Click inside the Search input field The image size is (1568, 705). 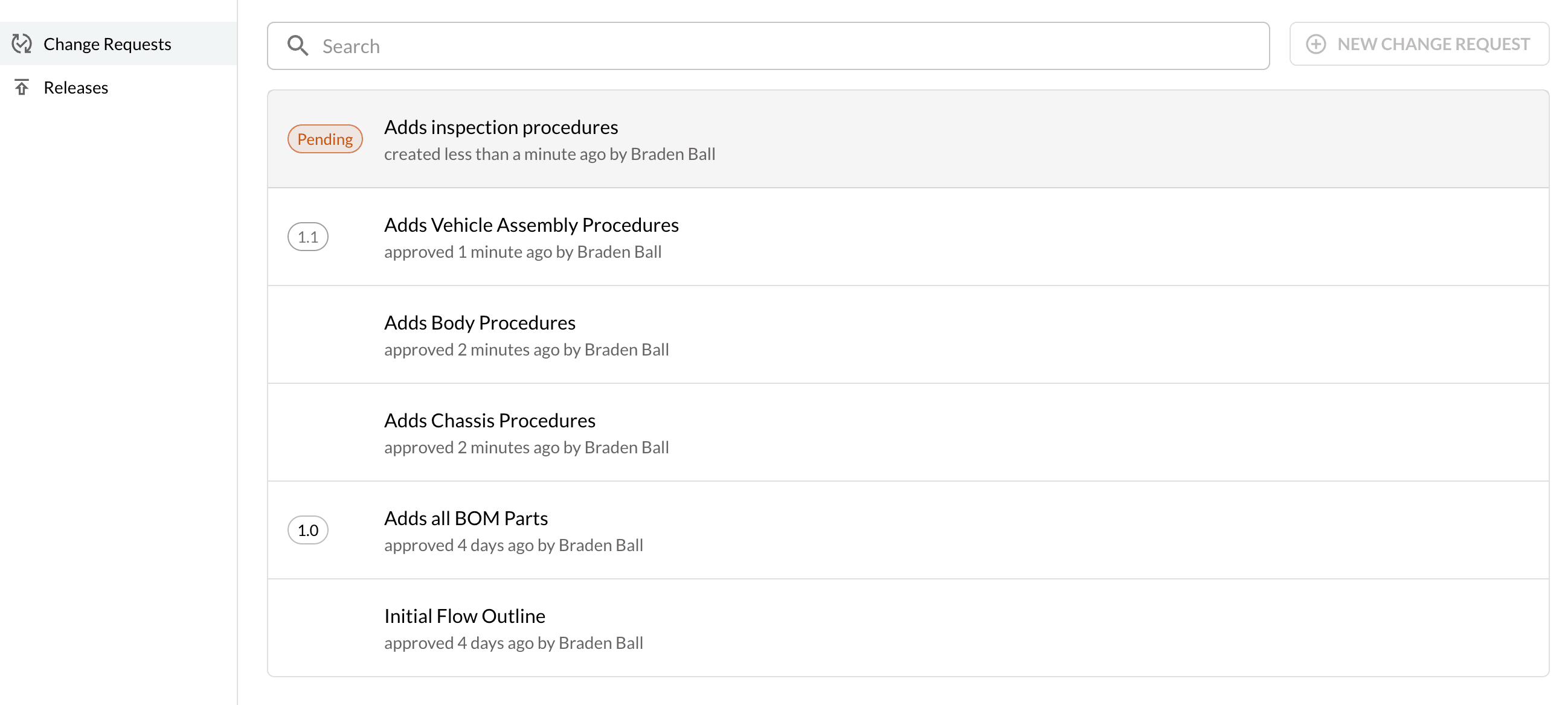(670, 45)
